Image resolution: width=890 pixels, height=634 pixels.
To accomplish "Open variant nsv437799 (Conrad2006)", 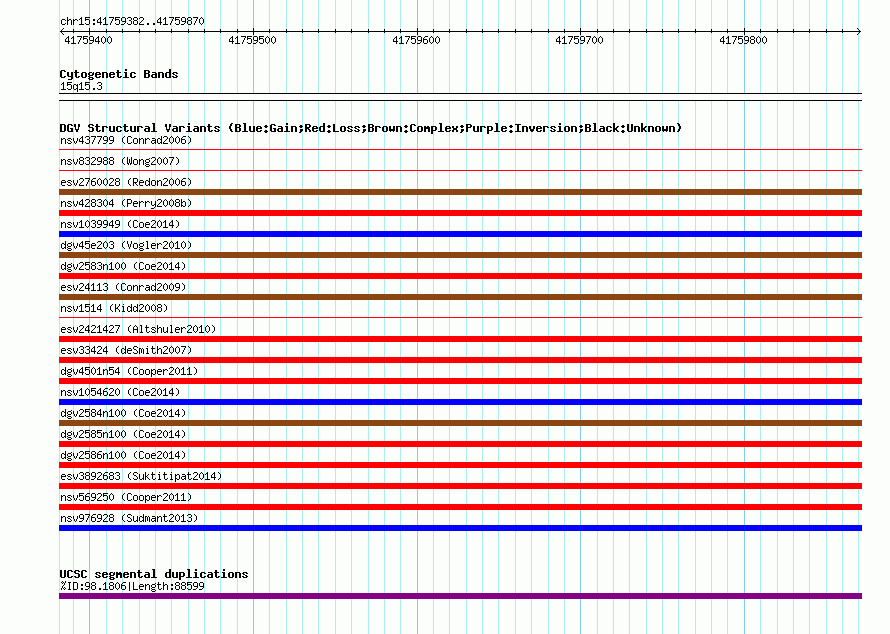I will [126, 140].
